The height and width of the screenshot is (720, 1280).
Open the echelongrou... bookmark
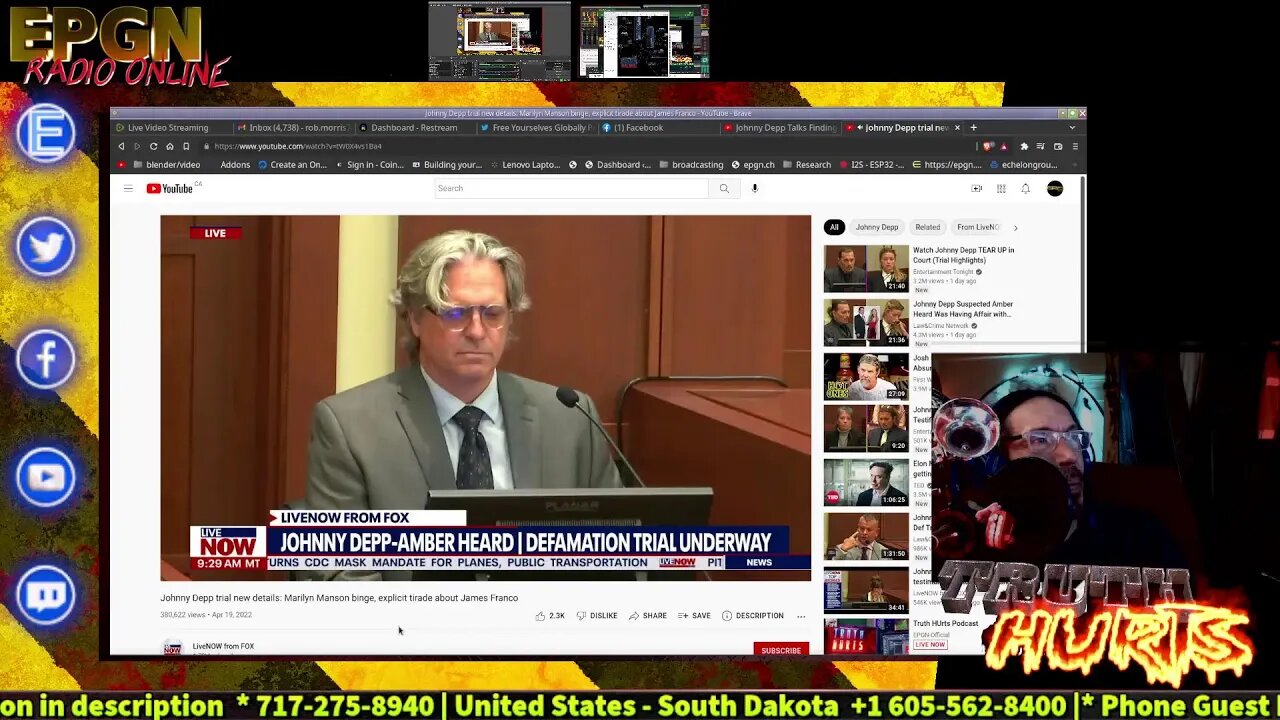click(x=1023, y=165)
